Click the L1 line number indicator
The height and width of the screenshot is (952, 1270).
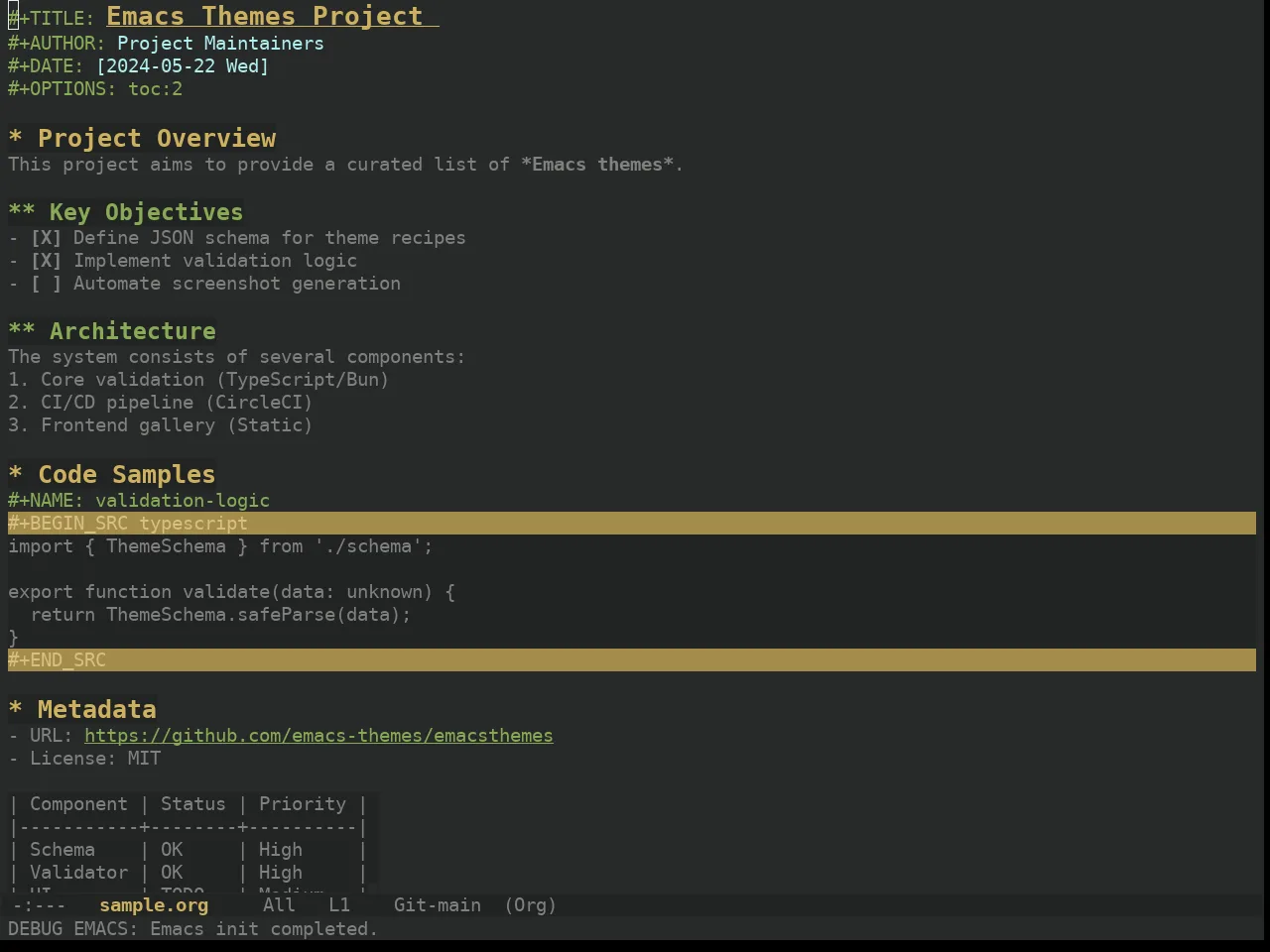(x=339, y=905)
